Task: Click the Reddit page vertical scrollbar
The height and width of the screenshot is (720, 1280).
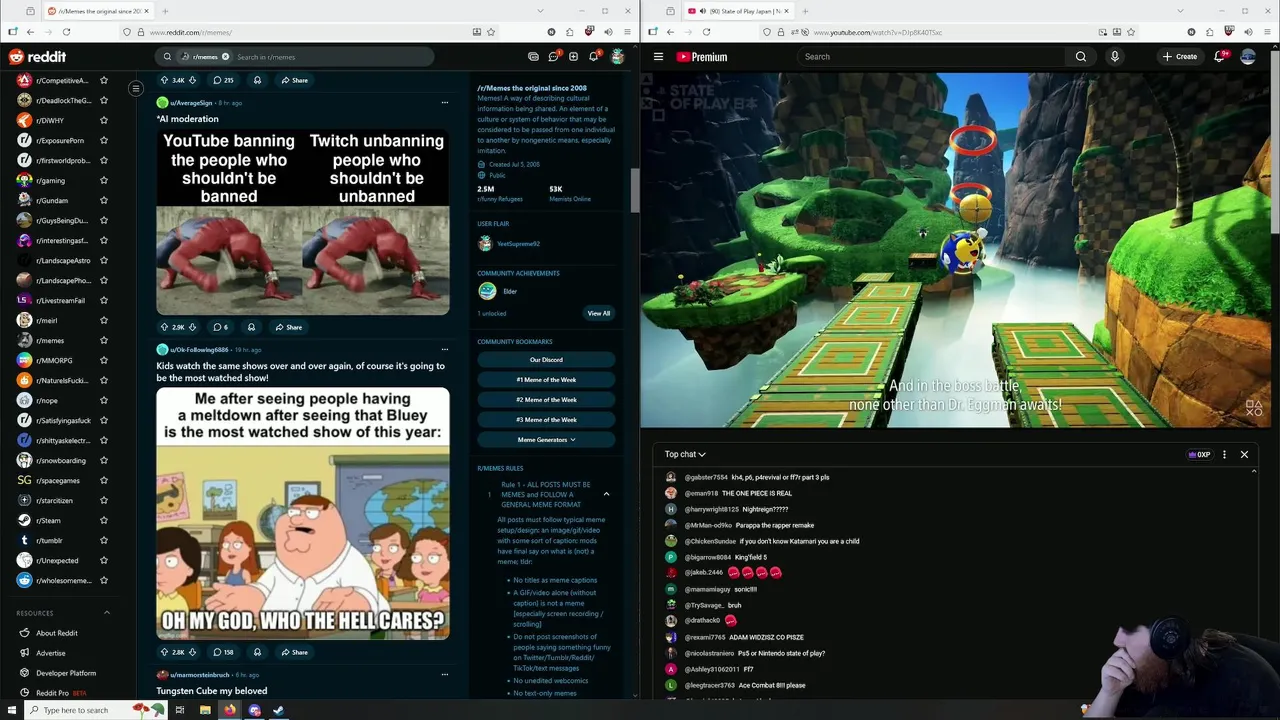Action: (x=634, y=190)
